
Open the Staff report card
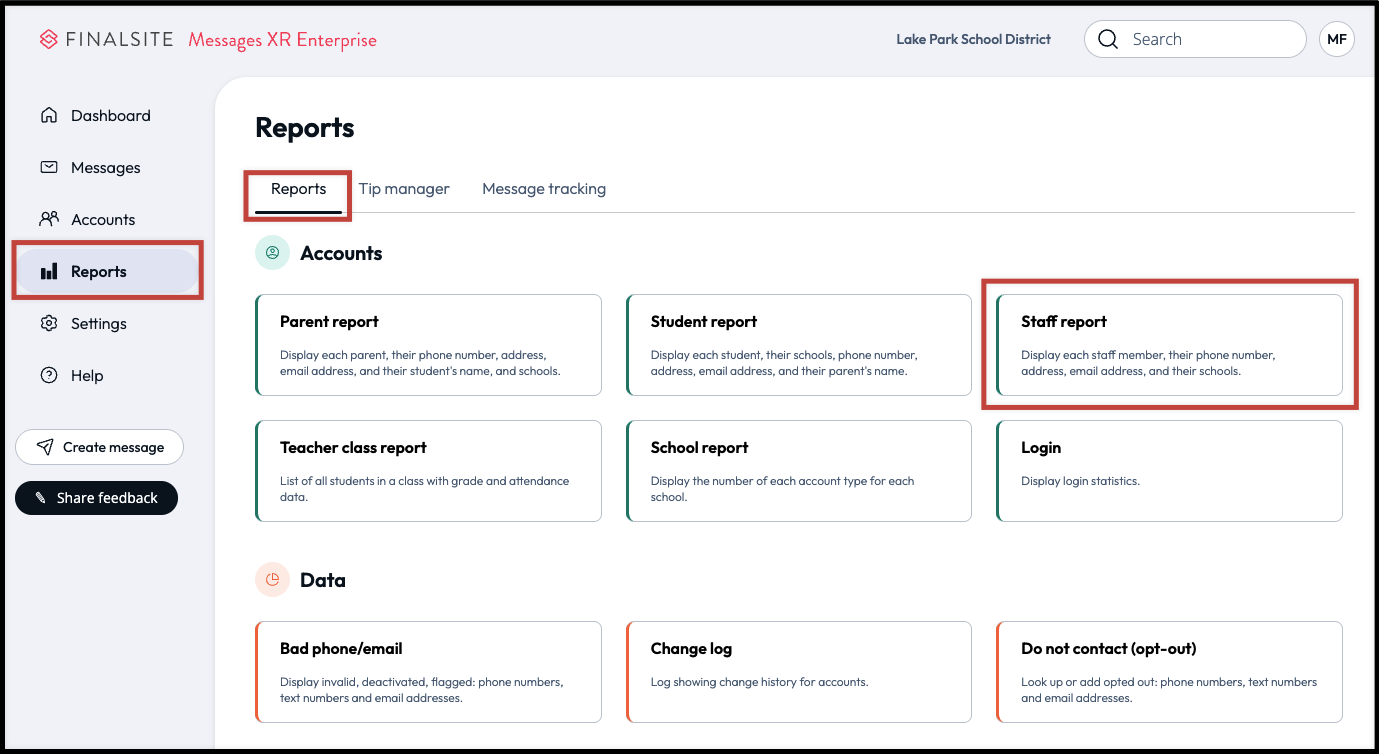point(1169,345)
